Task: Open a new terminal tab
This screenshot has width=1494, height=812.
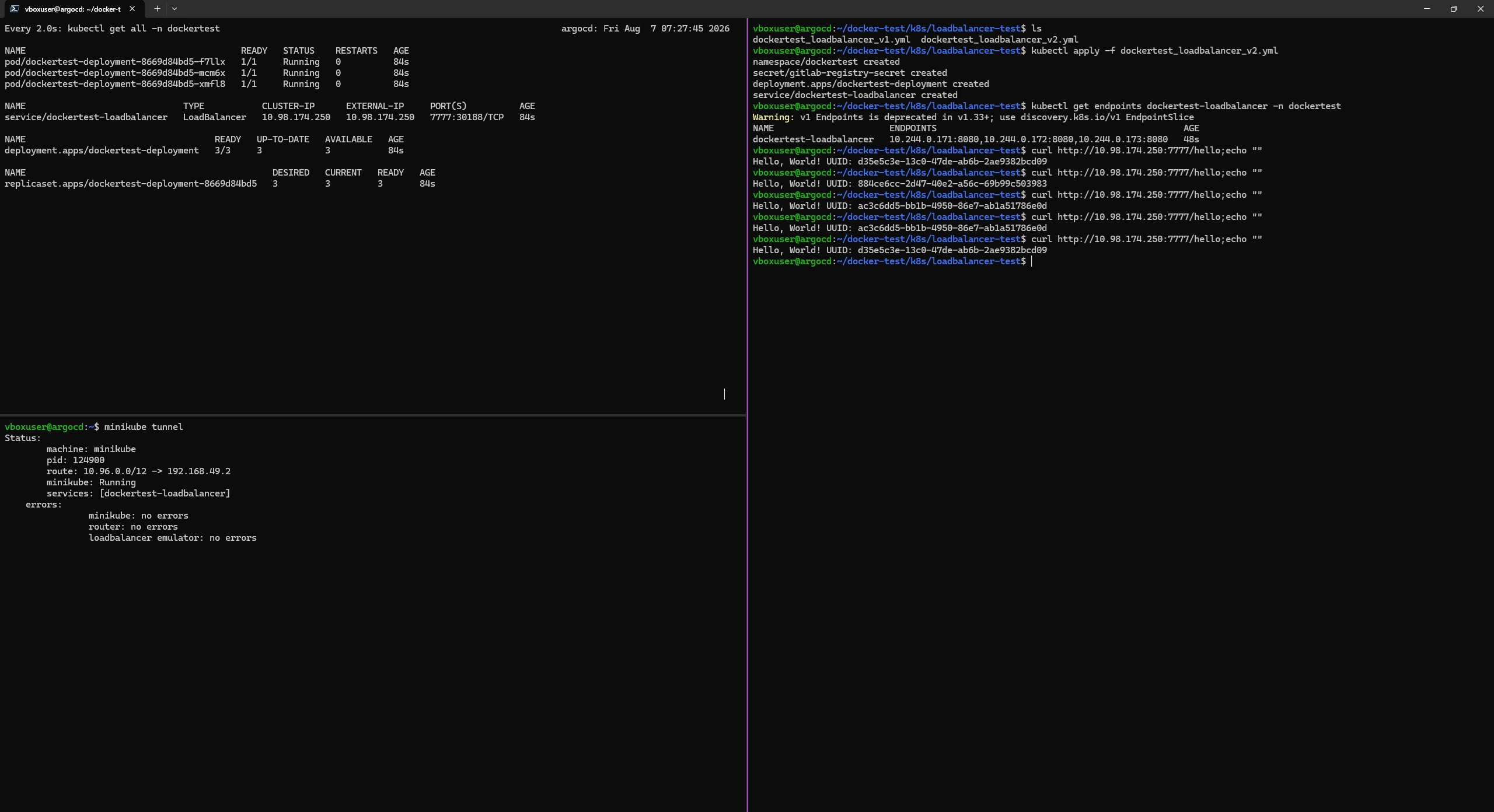Action: point(157,9)
